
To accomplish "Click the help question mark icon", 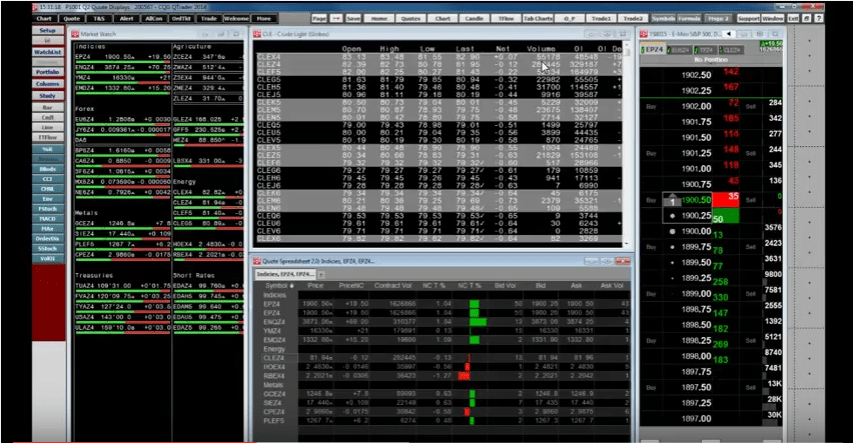I will pyautogui.click(x=819, y=19).
